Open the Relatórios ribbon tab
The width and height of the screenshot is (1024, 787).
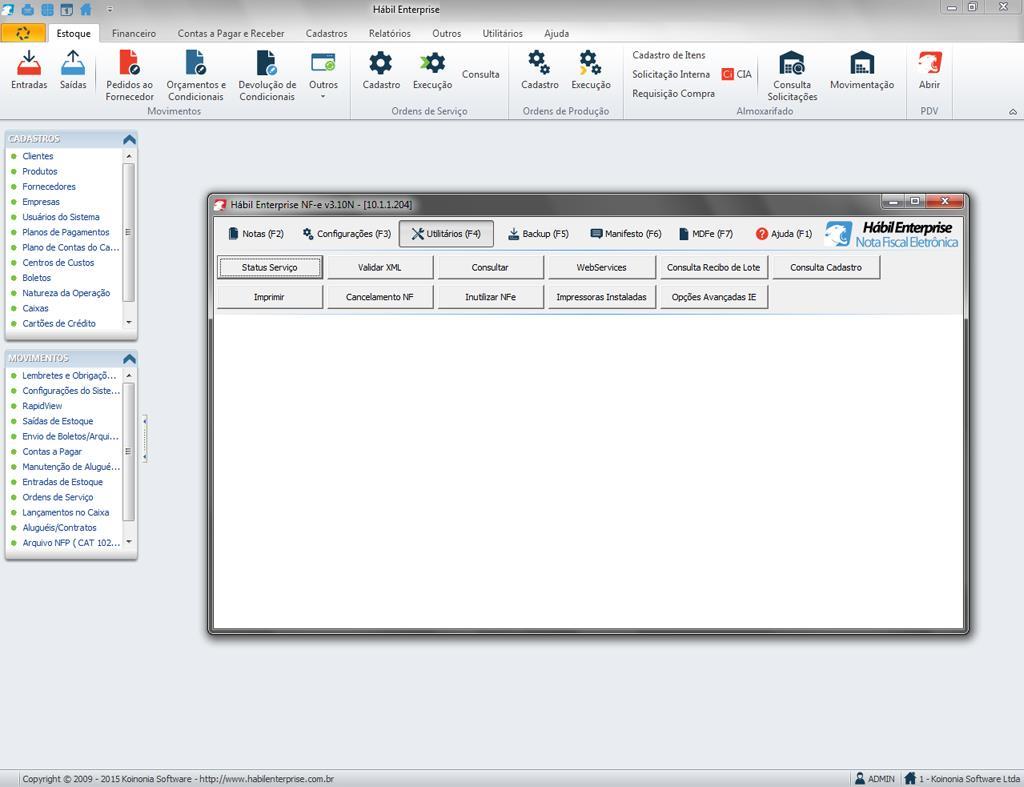click(390, 33)
